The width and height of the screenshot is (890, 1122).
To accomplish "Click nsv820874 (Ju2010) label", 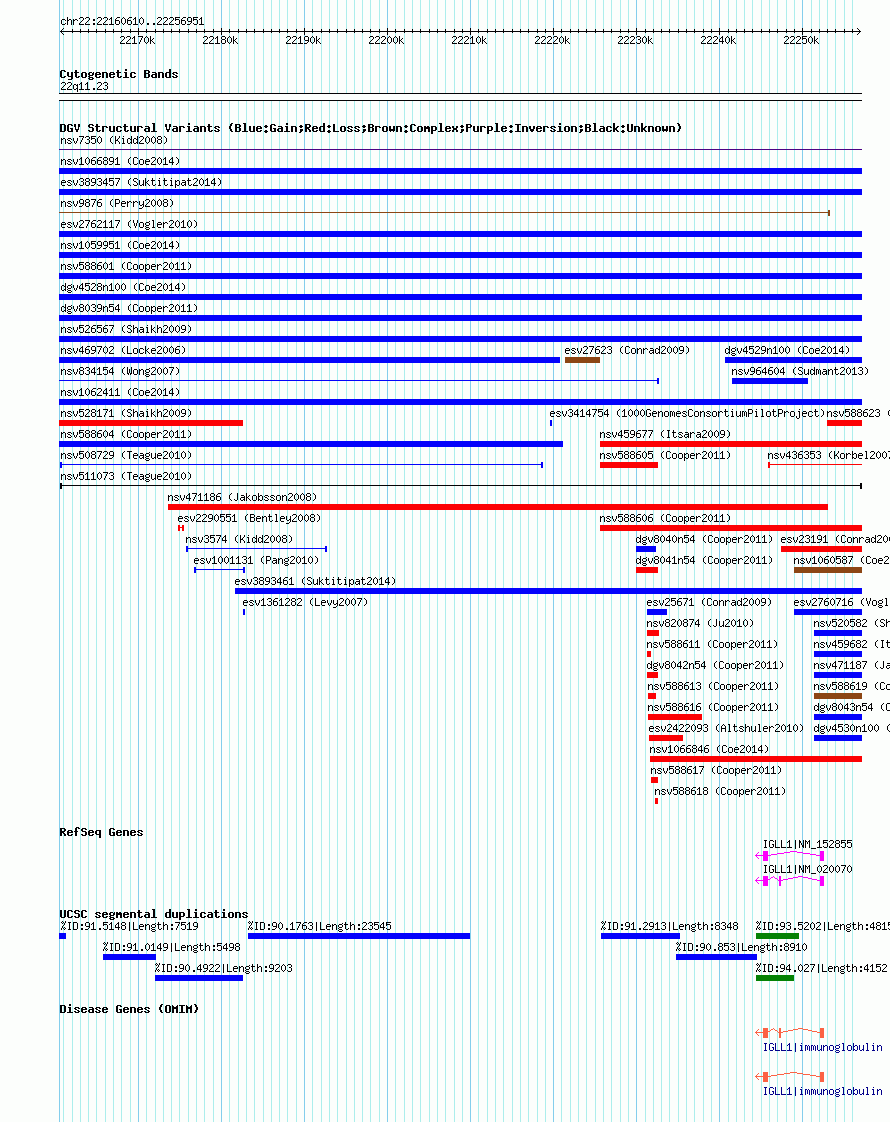I will pyautogui.click(x=700, y=623).
